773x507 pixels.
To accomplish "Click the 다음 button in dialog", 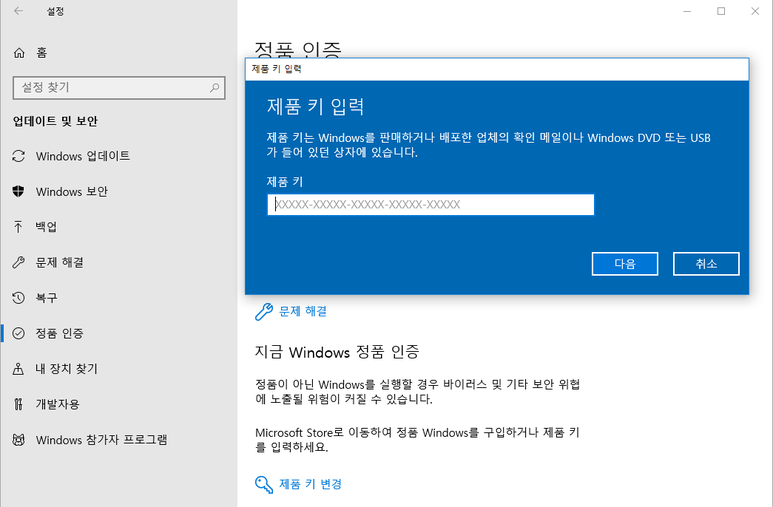I will [x=625, y=264].
